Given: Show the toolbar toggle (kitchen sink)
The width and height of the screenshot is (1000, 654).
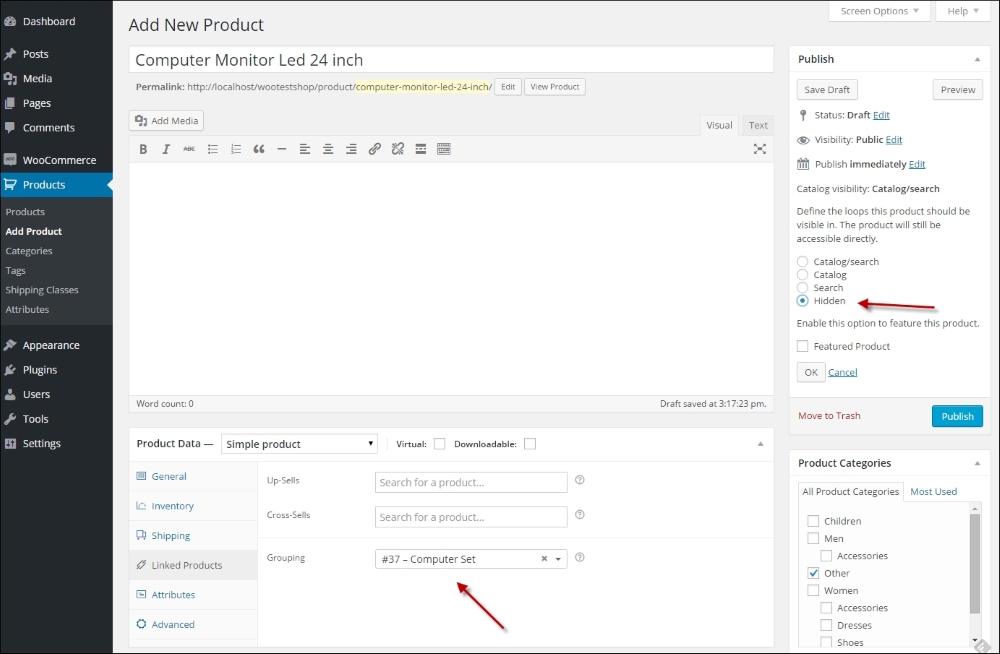Looking at the screenshot, I should 444,149.
